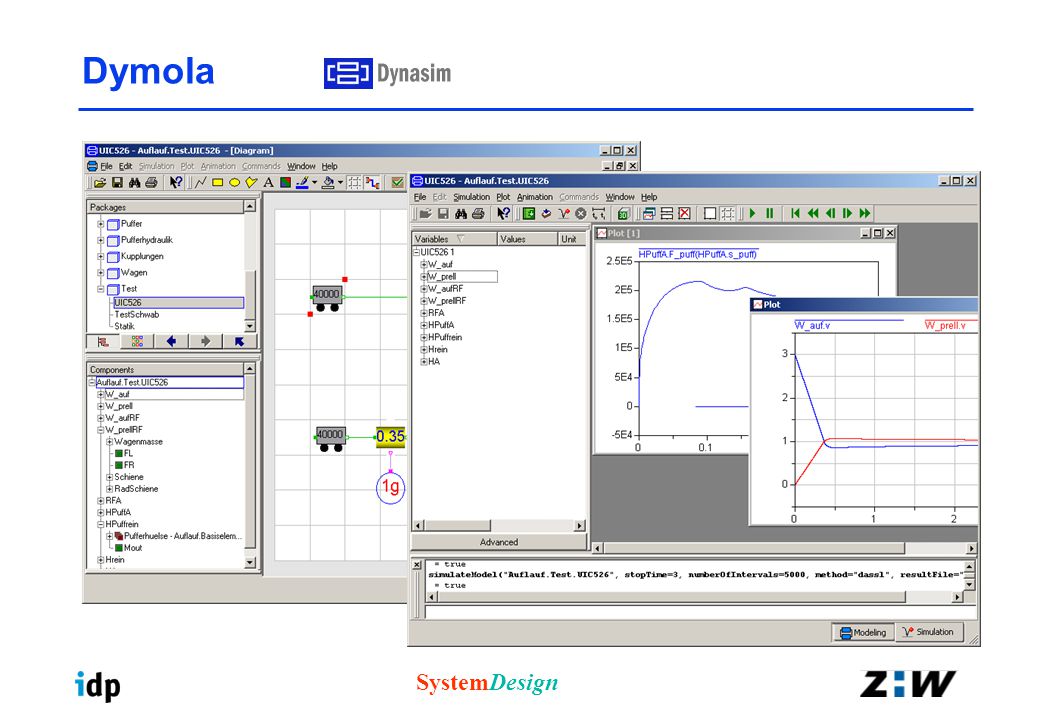Click the fill color bucket tool
This screenshot has height=720, width=1040.
point(328,182)
